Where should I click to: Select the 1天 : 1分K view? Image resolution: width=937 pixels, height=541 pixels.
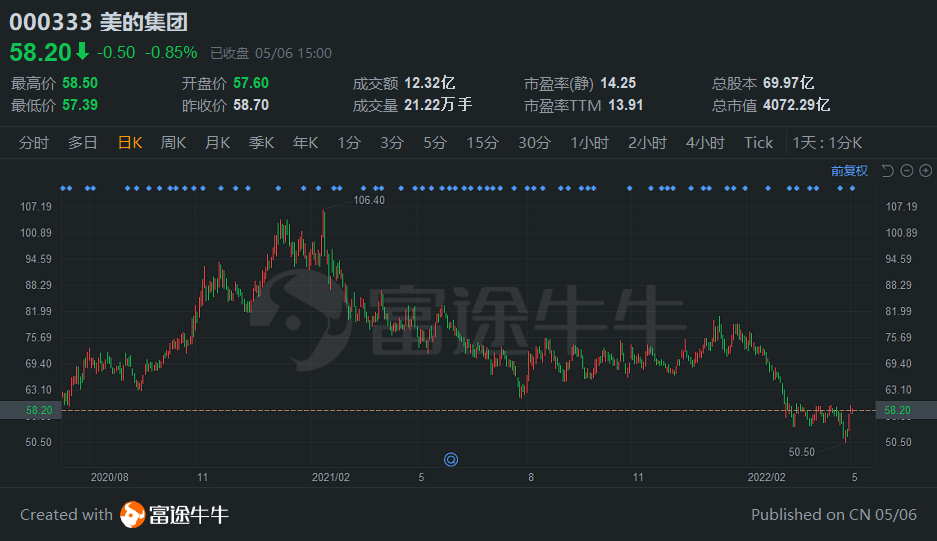827,143
